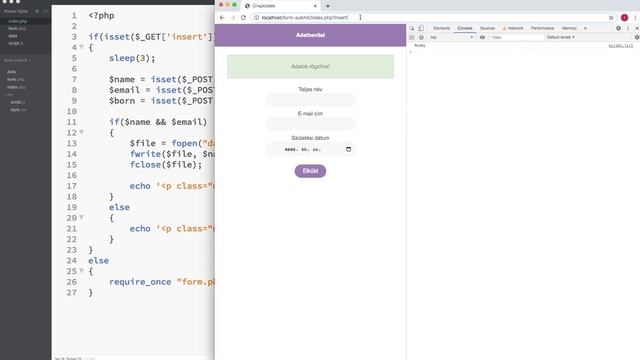This screenshot has height=360, width=640.
Task: Switch to the Memory tab in DevTools
Action: [x=569, y=28]
